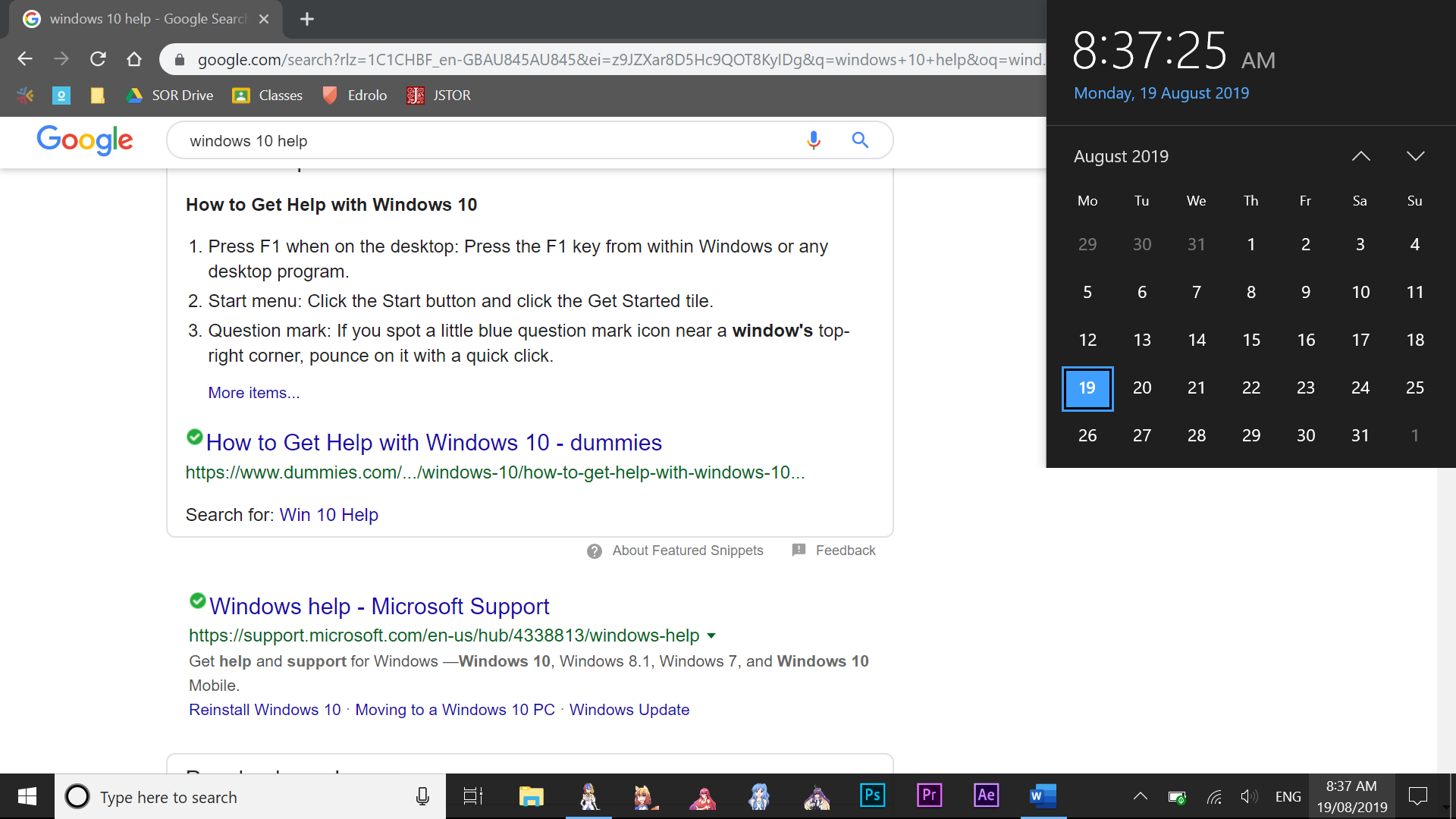Click the ENG language indicator
This screenshot has height=819, width=1456.
click(1288, 797)
